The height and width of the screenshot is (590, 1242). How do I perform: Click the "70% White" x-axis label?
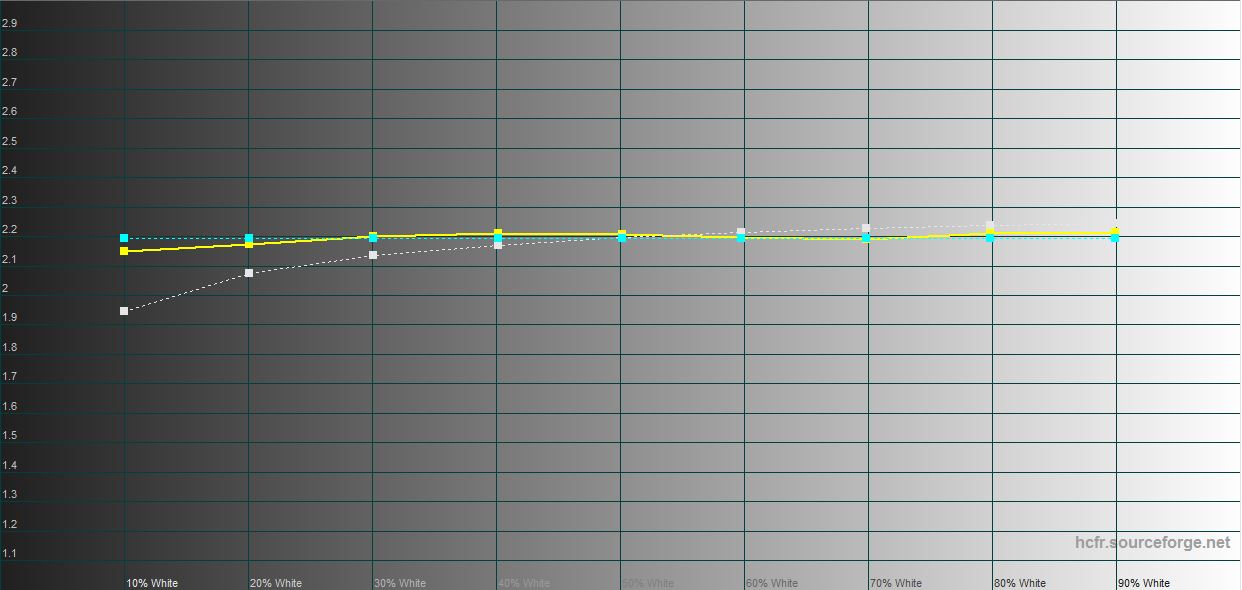point(896,583)
